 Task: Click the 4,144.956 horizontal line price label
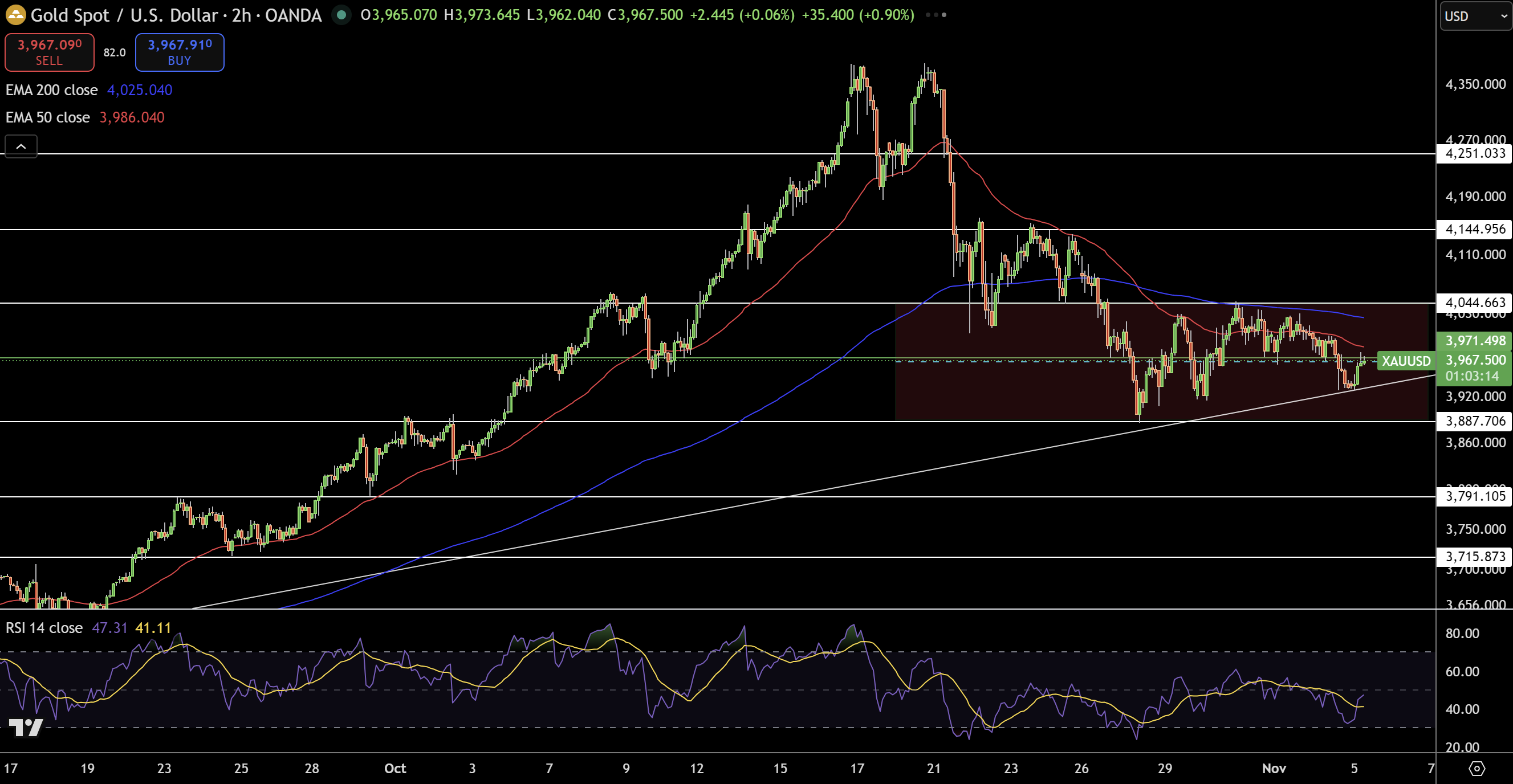[x=1474, y=229]
